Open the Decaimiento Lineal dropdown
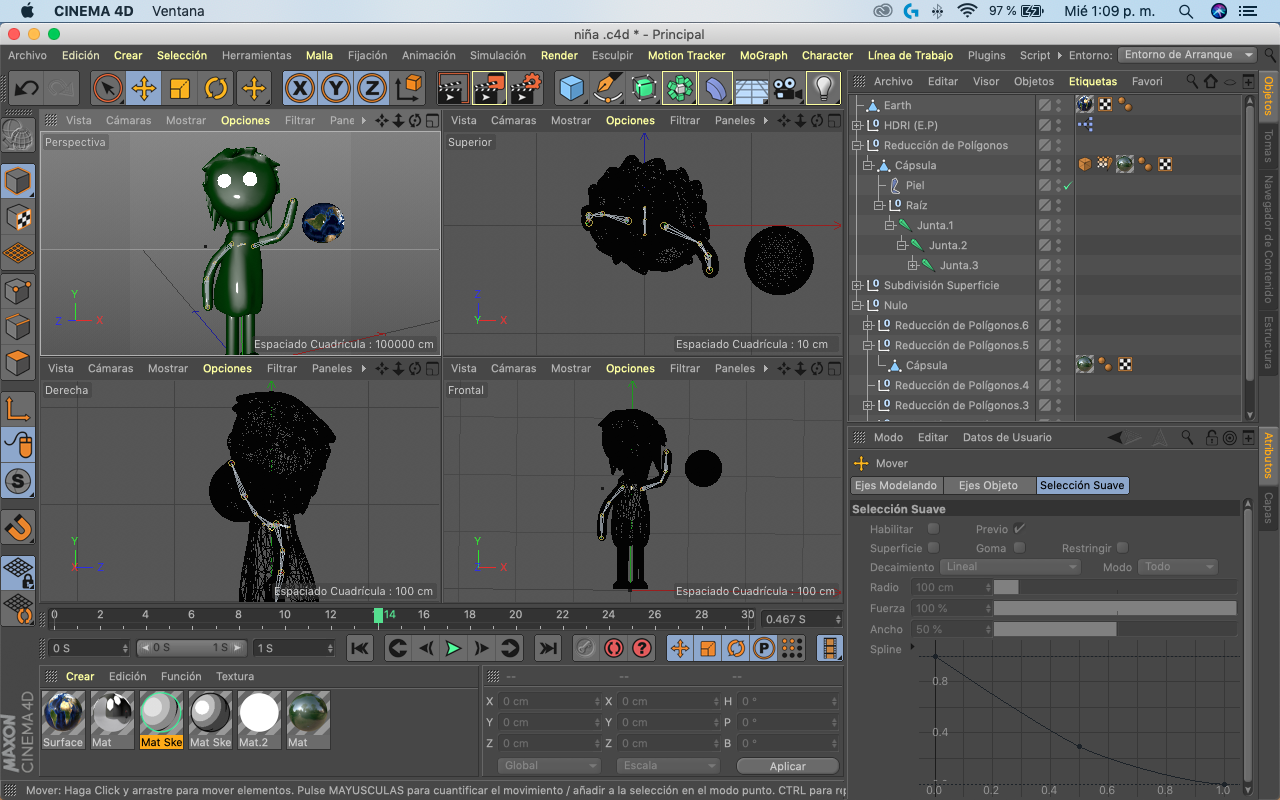The image size is (1280, 800). [1010, 567]
